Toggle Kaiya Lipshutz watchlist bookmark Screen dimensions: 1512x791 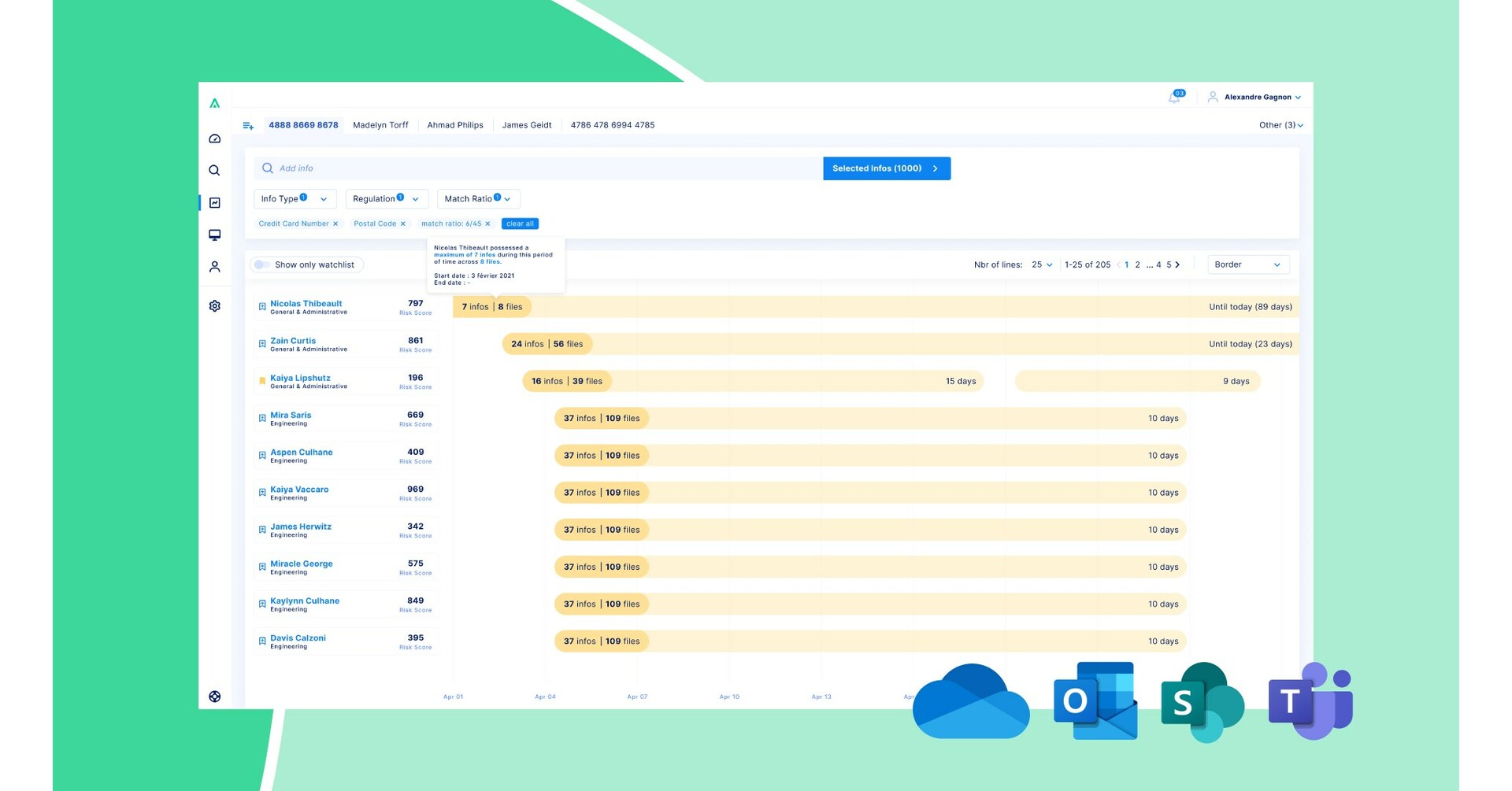pyautogui.click(x=262, y=380)
